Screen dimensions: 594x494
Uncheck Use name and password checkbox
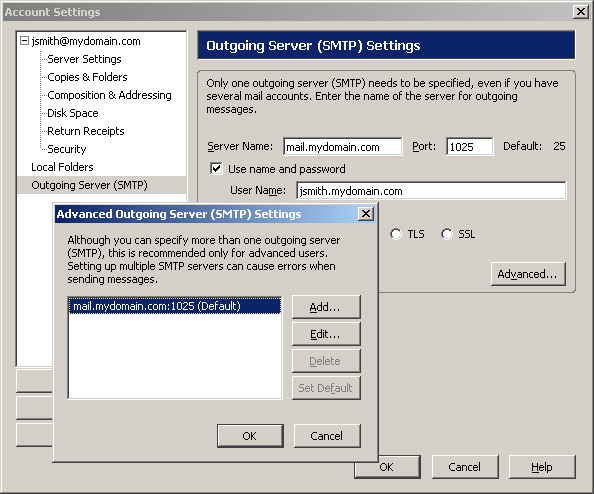click(216, 169)
